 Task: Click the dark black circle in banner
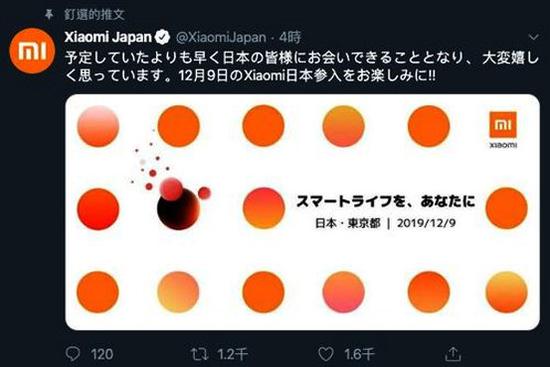point(179,209)
